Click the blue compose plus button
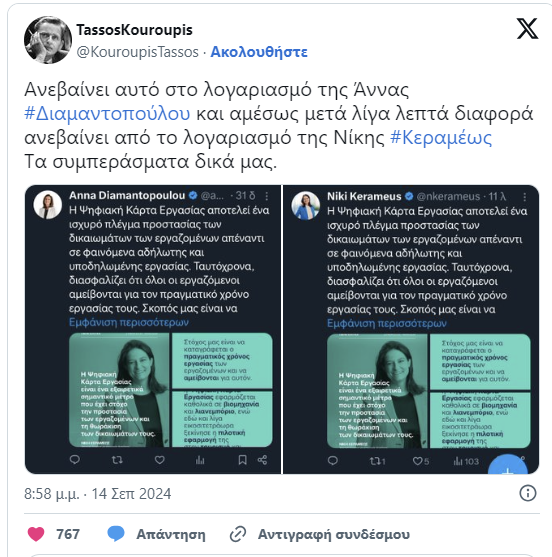This screenshot has width=552, height=557. [x=508, y=466]
